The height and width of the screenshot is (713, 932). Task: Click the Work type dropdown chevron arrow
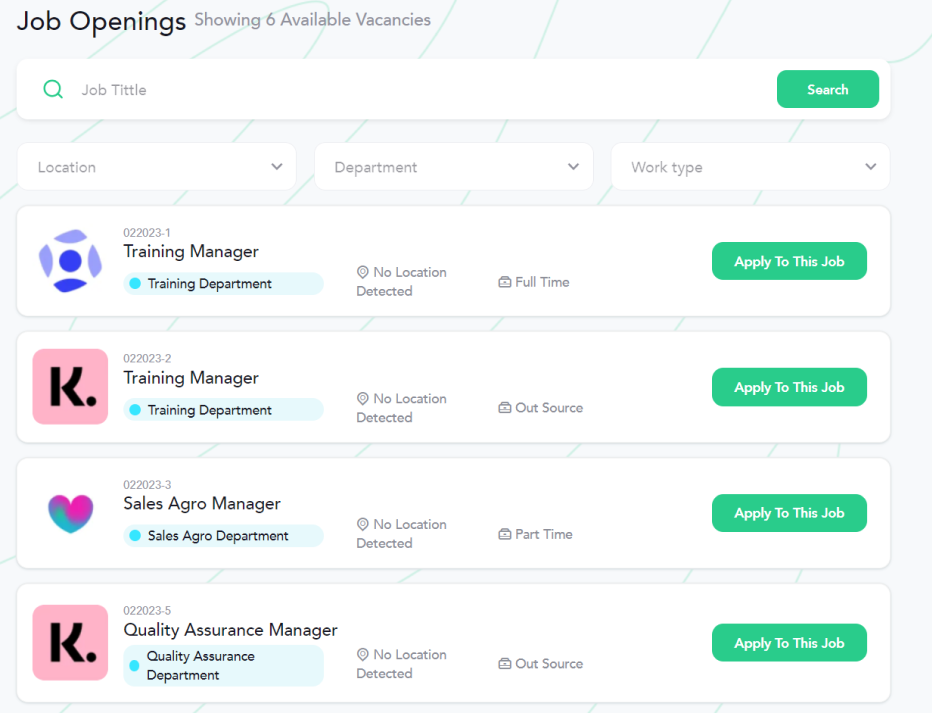click(x=870, y=167)
